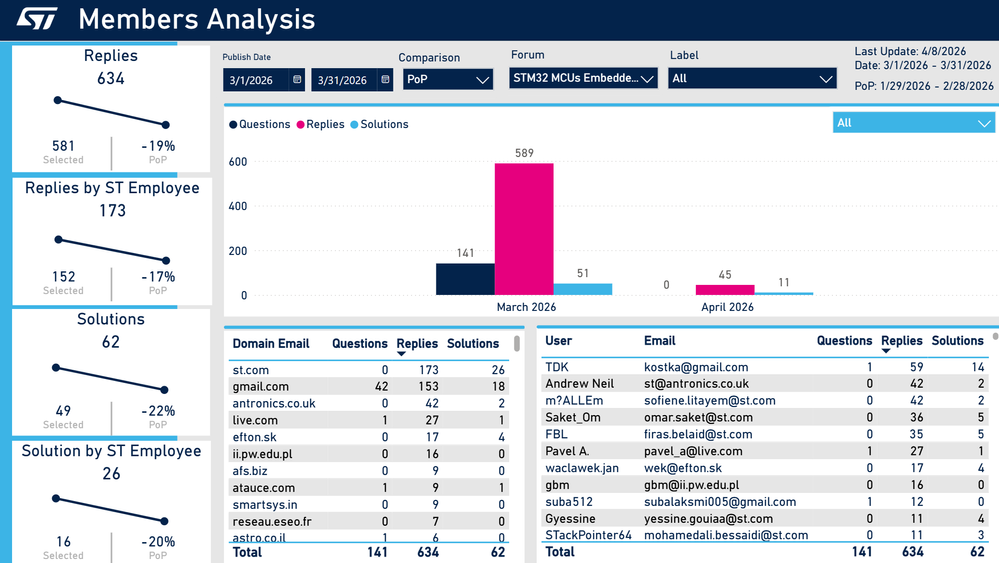The width and height of the screenshot is (999, 563).
Task: Click the Domain Email table scrollbar
Action: (517, 344)
